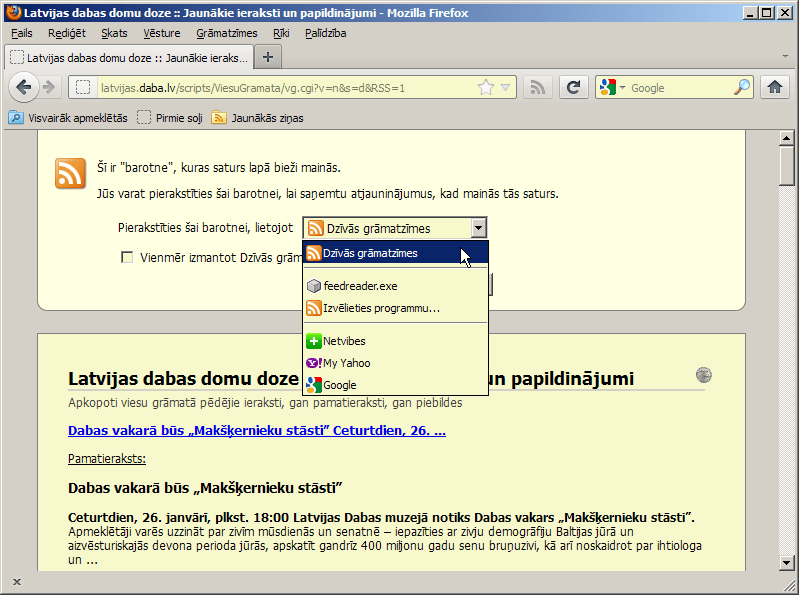Go to the home page icon

tap(775, 88)
